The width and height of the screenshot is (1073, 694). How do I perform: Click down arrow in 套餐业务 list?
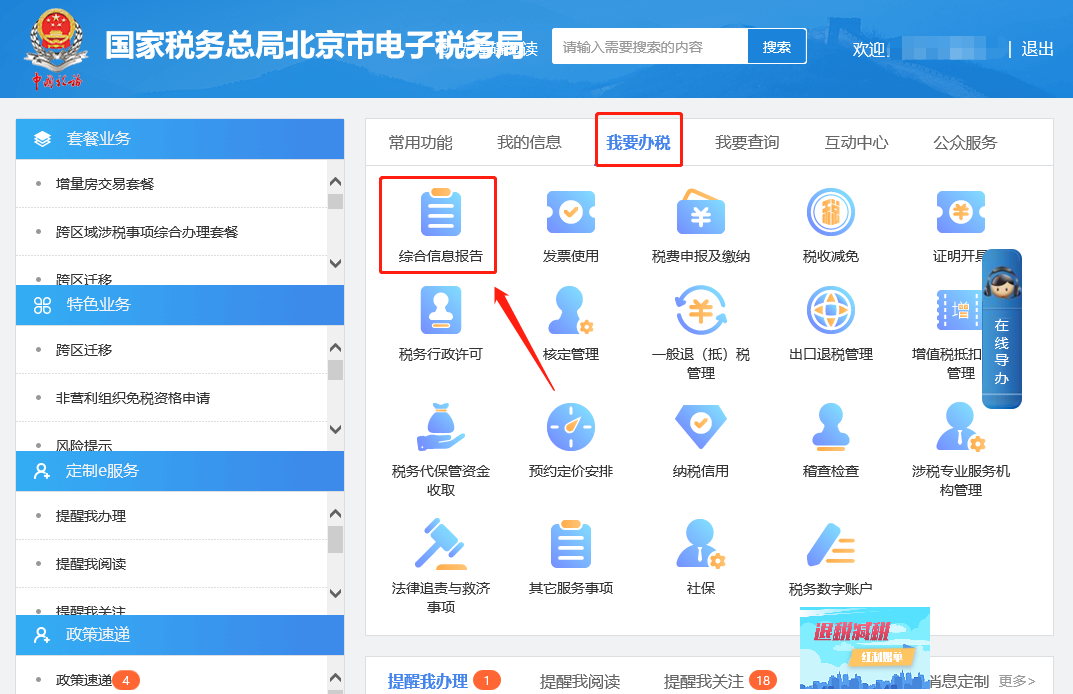(x=335, y=264)
